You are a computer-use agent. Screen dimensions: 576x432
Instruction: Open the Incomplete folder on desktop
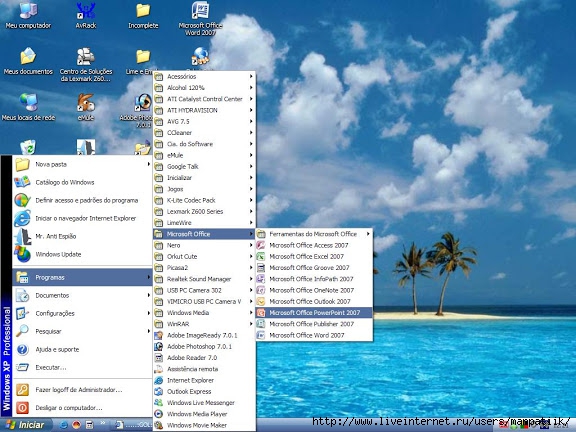tap(143, 15)
